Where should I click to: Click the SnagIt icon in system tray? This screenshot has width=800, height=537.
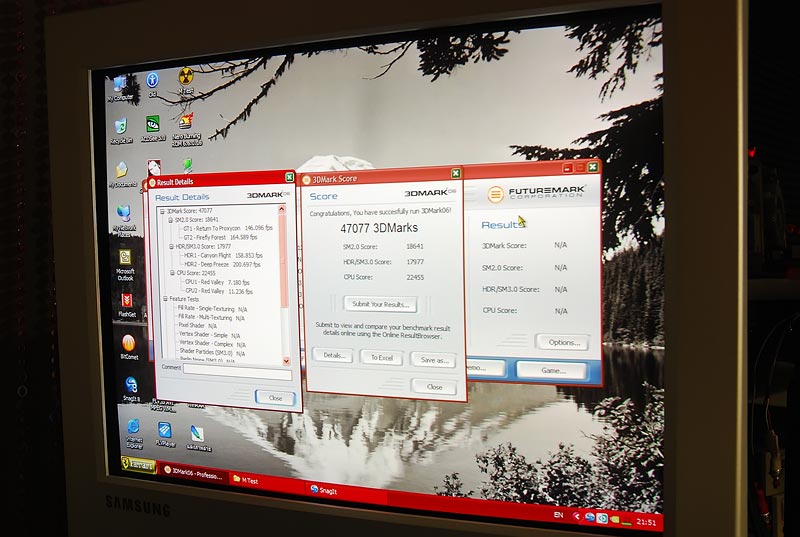(590, 517)
